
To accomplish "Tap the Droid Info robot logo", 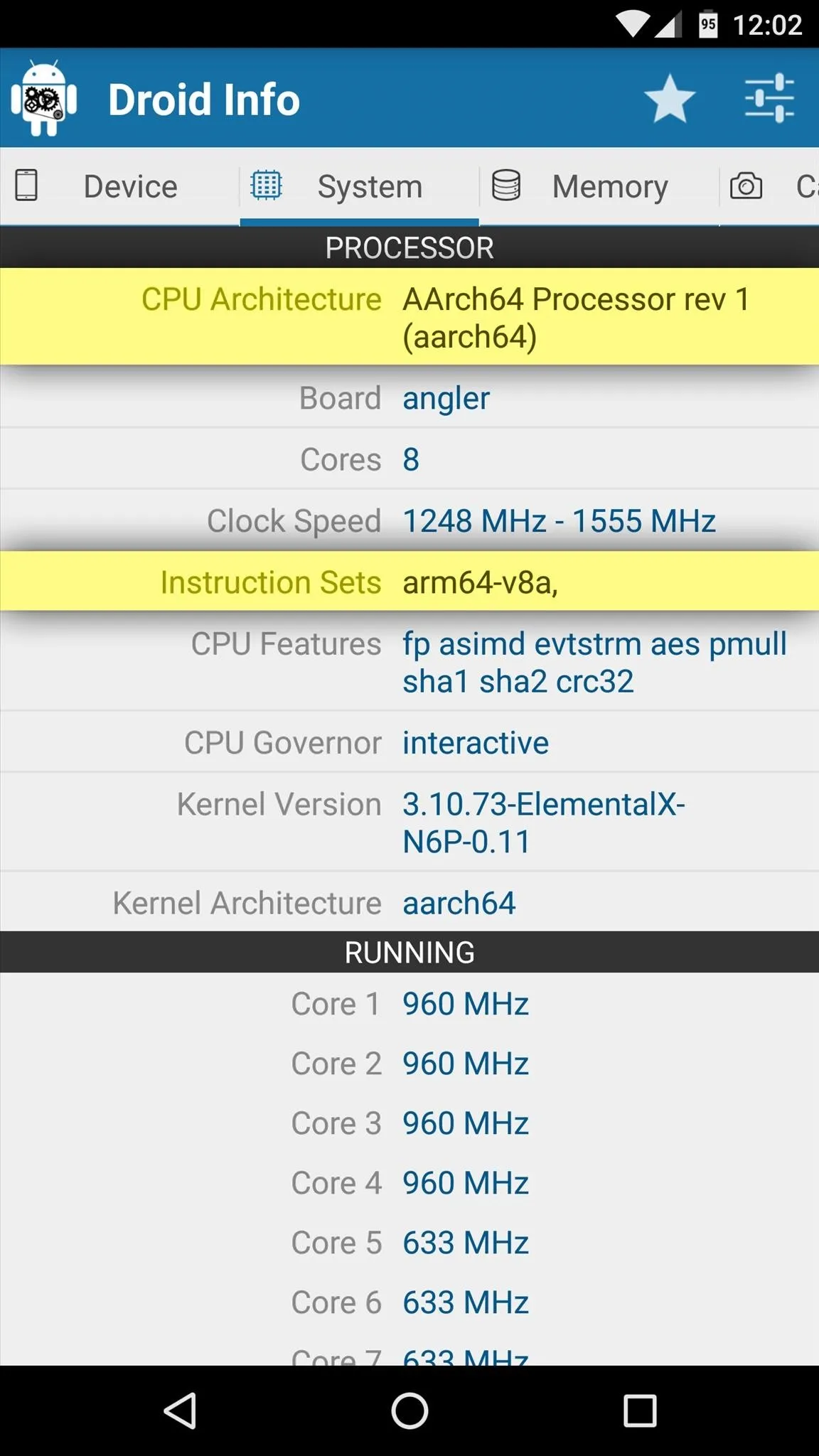I will pos(44,98).
